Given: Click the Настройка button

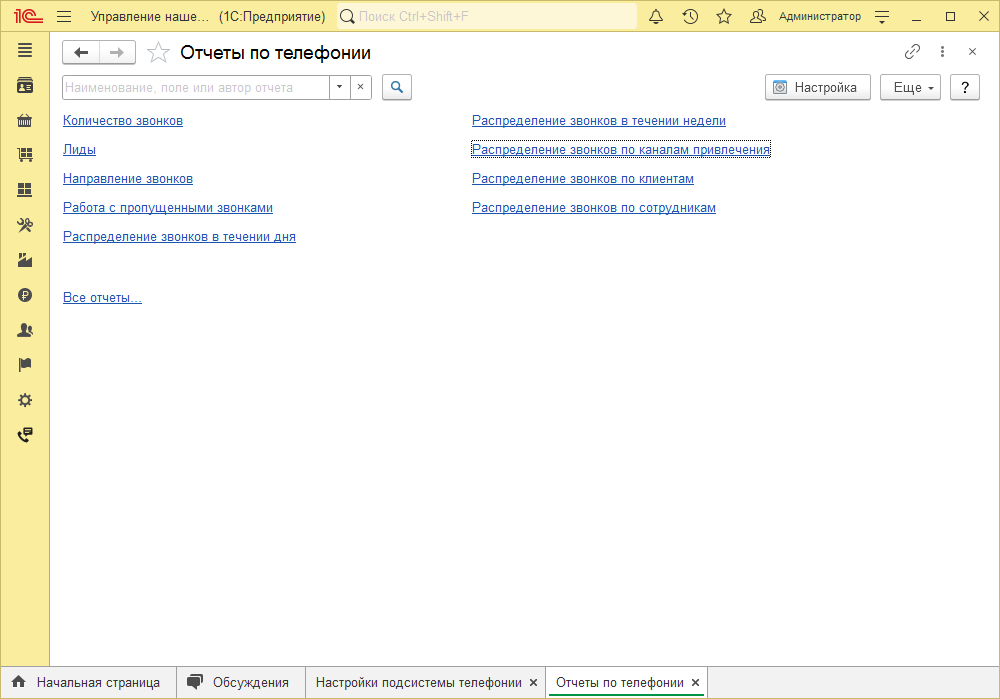Looking at the screenshot, I should (817, 87).
